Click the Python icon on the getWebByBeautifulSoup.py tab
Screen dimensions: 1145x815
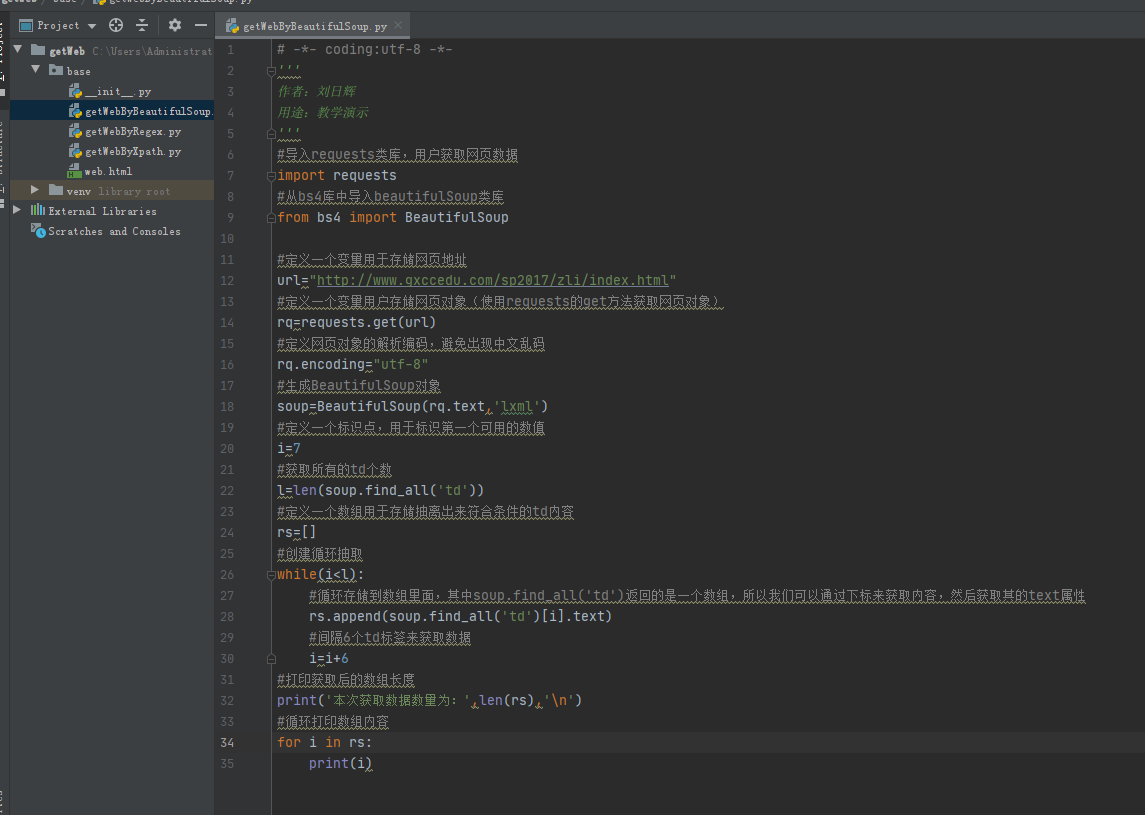[232, 27]
